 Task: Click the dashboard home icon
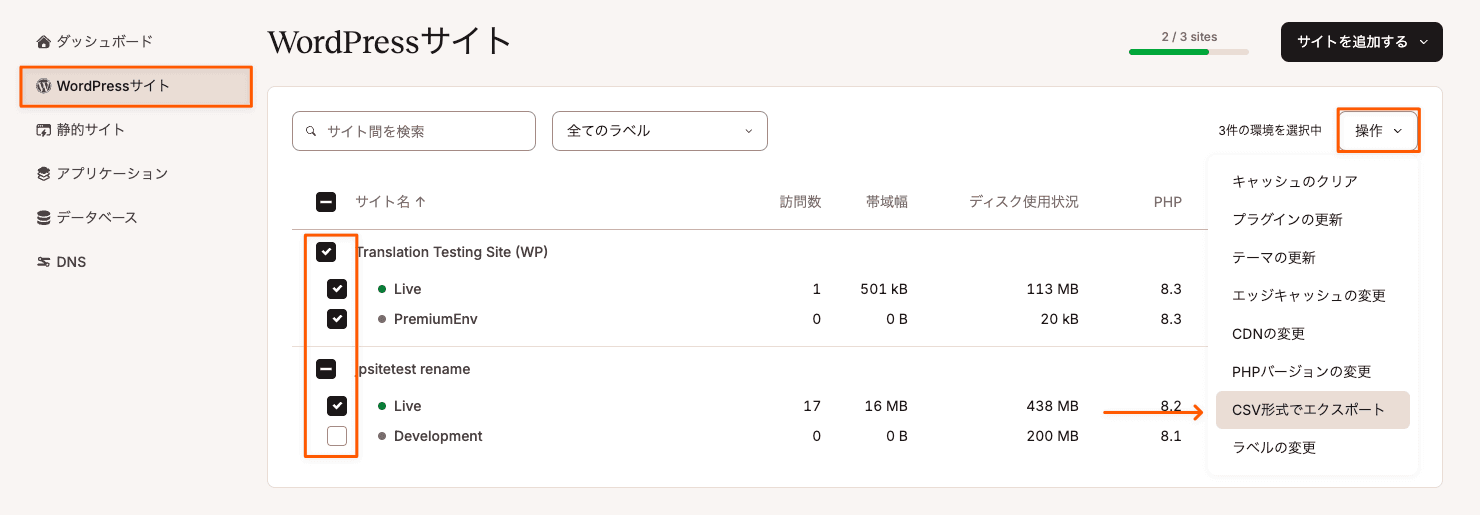[43, 42]
